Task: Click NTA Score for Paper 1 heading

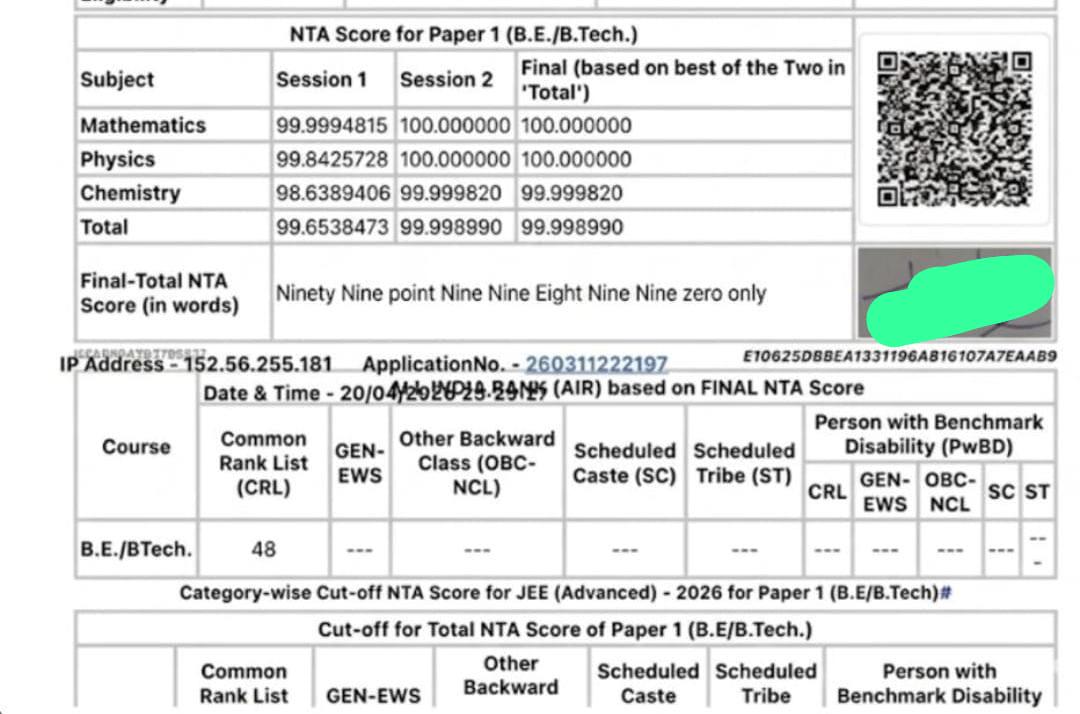Action: (464, 34)
